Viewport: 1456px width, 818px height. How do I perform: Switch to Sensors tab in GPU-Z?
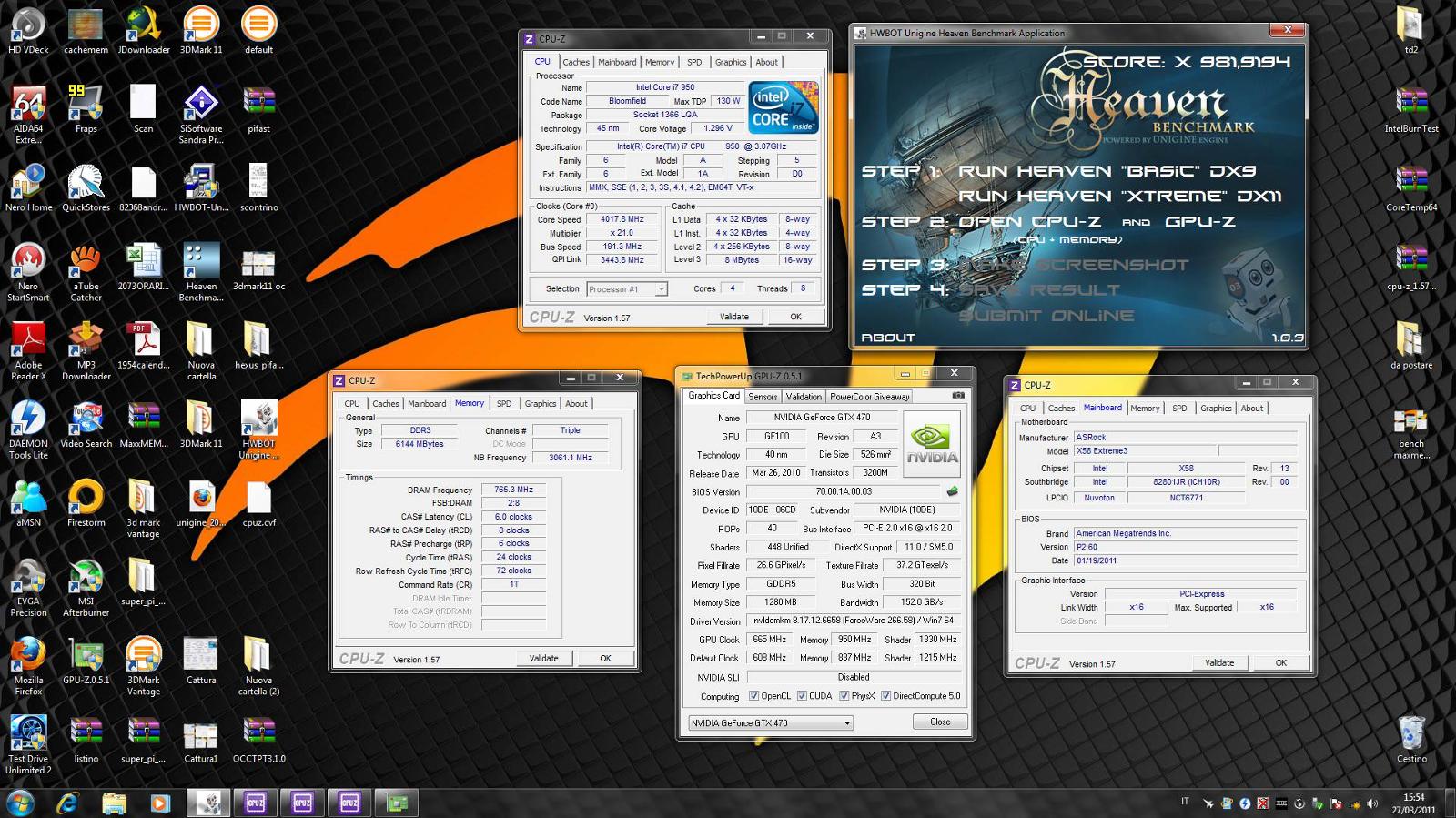[x=763, y=397]
